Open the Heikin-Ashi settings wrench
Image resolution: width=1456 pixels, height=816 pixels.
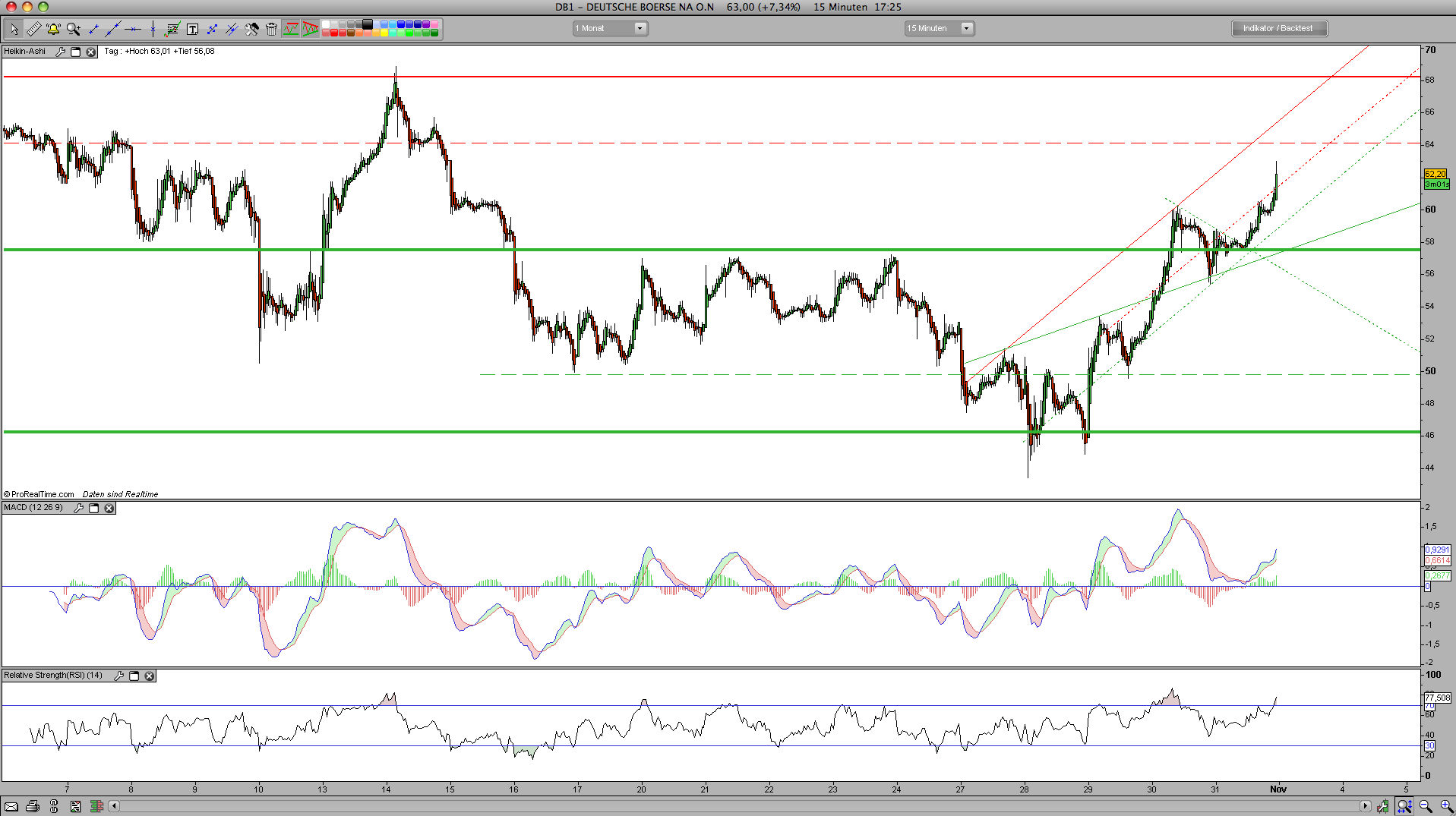[61, 52]
